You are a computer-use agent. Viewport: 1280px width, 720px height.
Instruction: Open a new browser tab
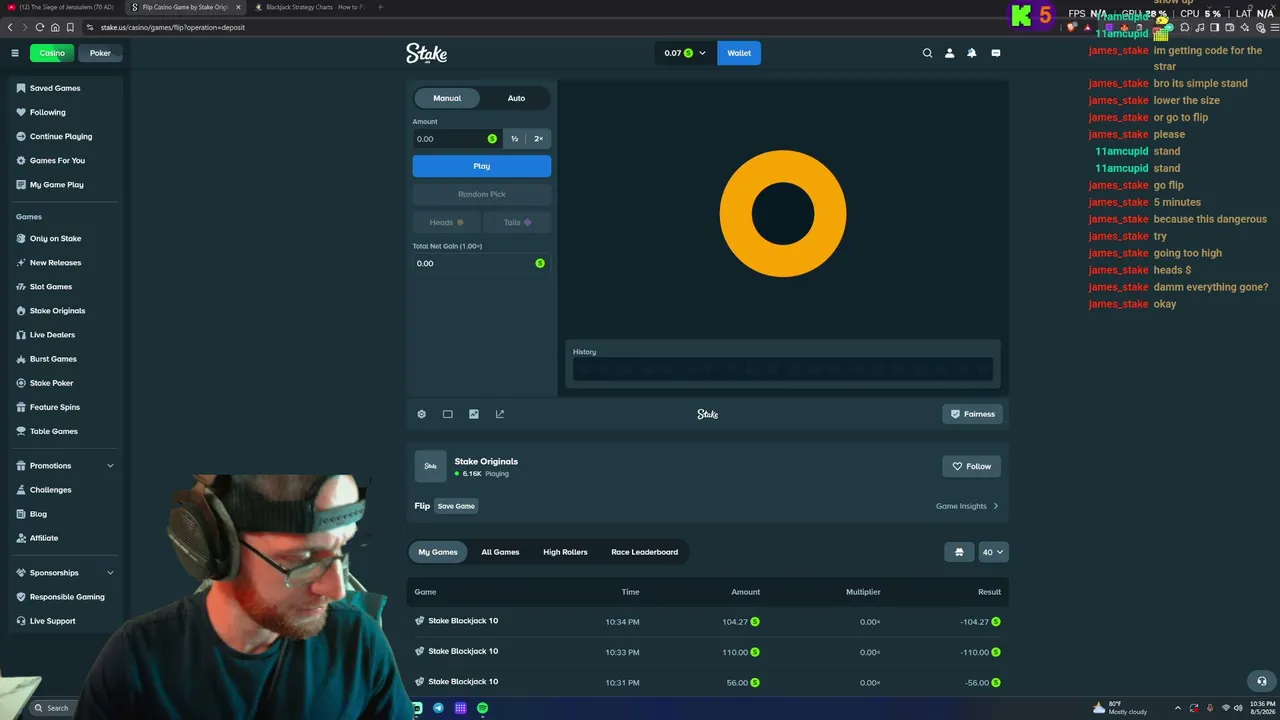click(x=380, y=7)
